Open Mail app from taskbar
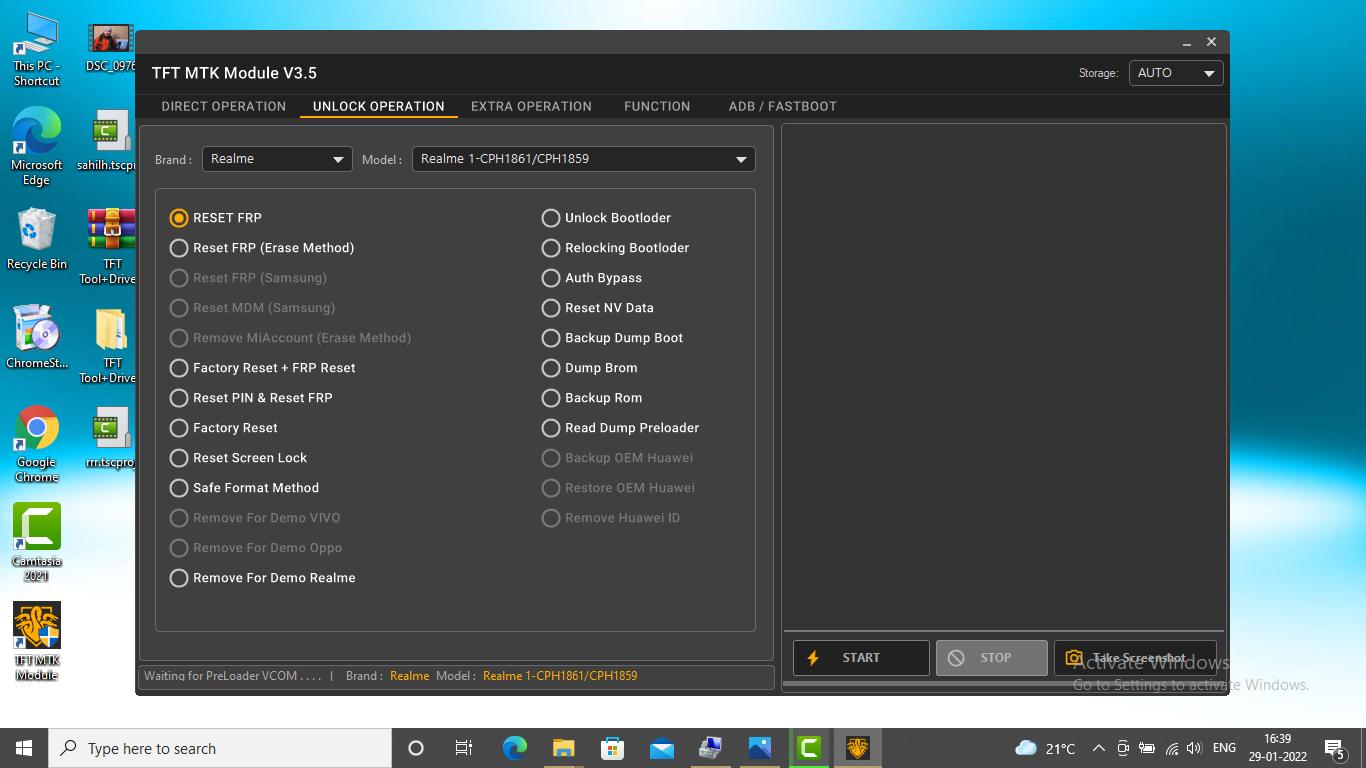1366x768 pixels. click(662, 748)
